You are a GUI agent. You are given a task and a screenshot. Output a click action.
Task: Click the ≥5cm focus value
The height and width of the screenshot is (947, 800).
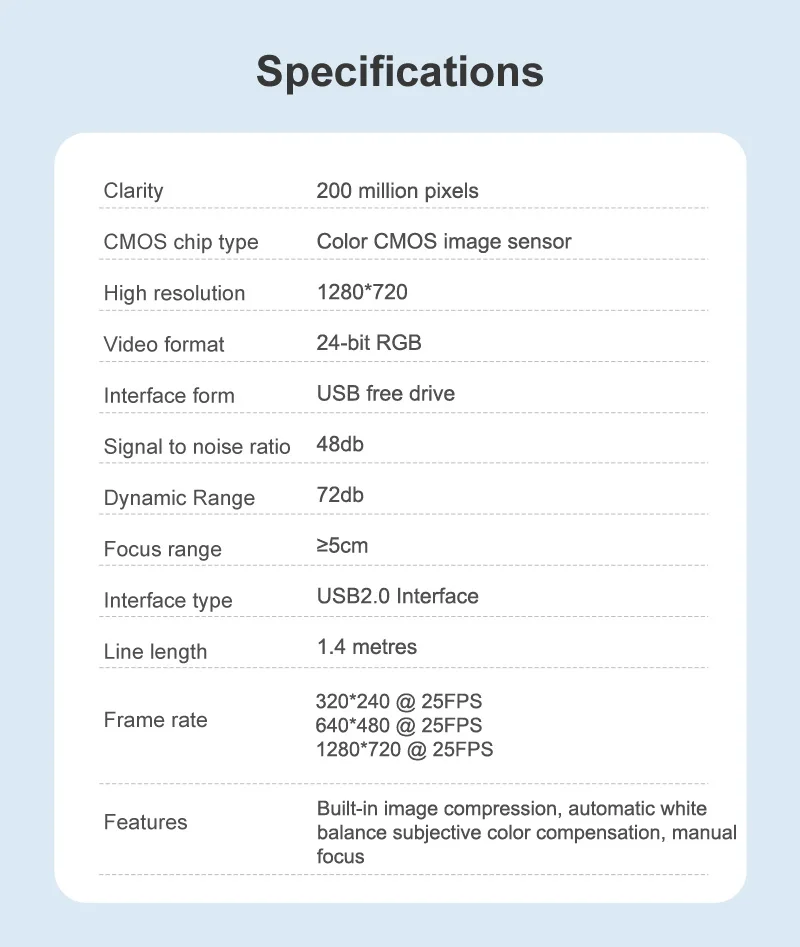tap(342, 546)
